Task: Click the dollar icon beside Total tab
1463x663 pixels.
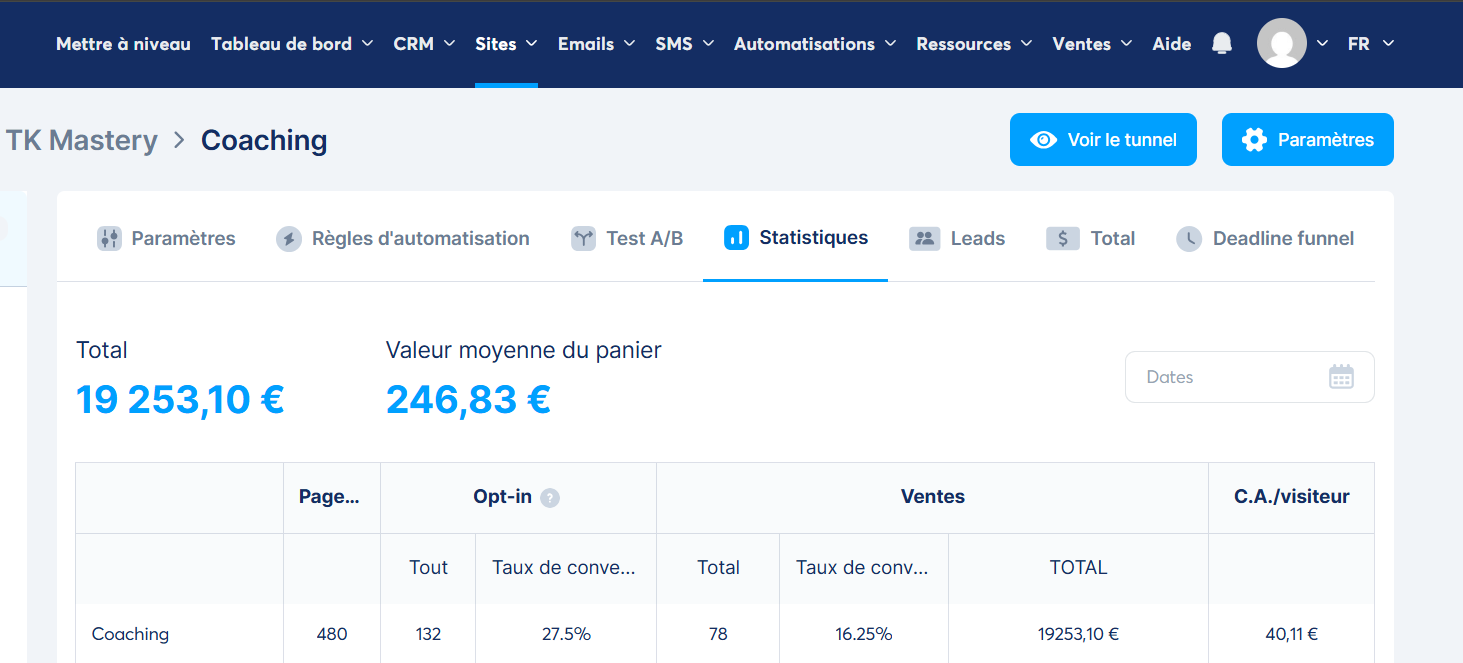Action: coord(1062,239)
